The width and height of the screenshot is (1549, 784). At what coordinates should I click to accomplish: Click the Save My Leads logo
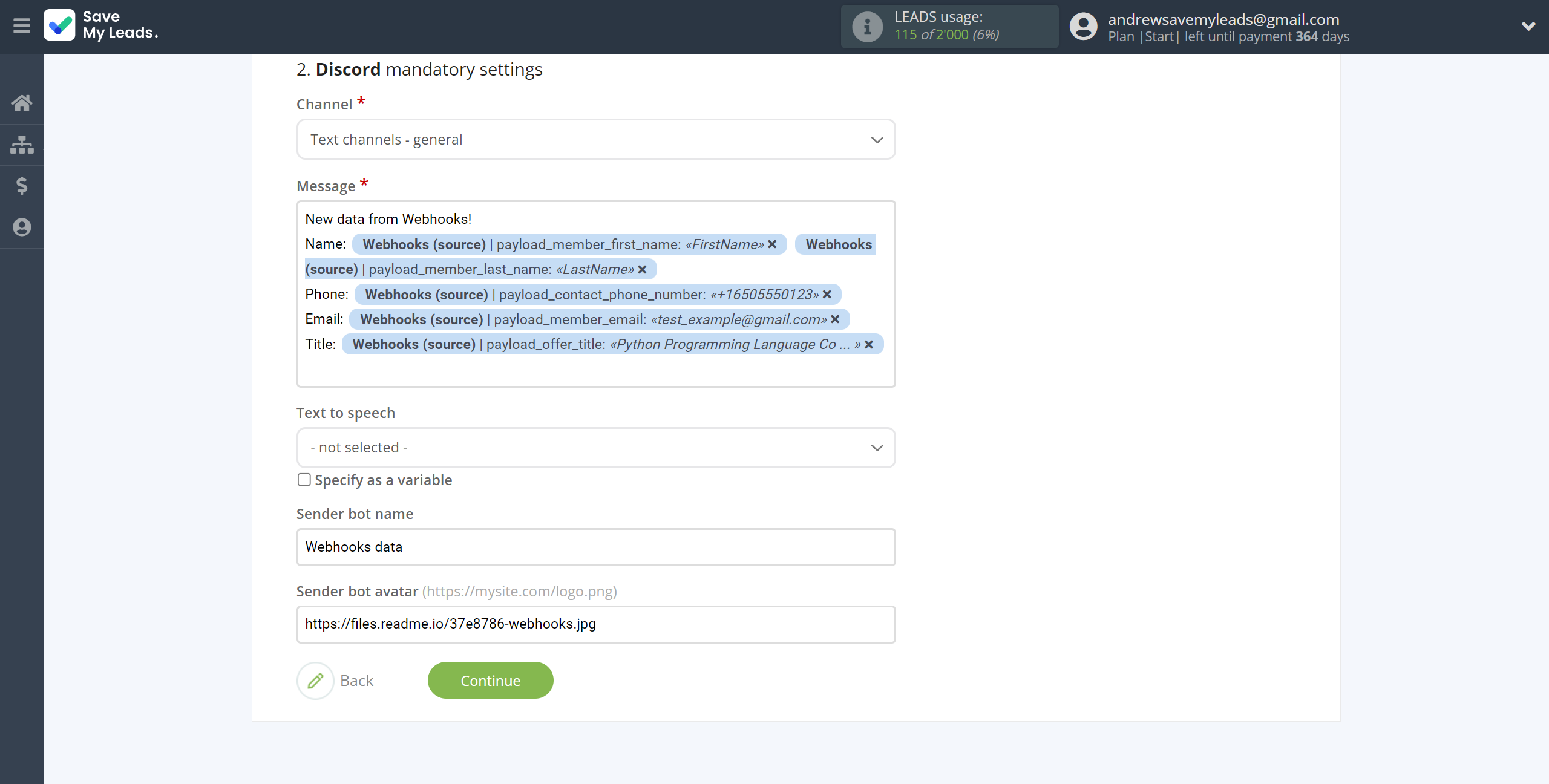tap(101, 25)
